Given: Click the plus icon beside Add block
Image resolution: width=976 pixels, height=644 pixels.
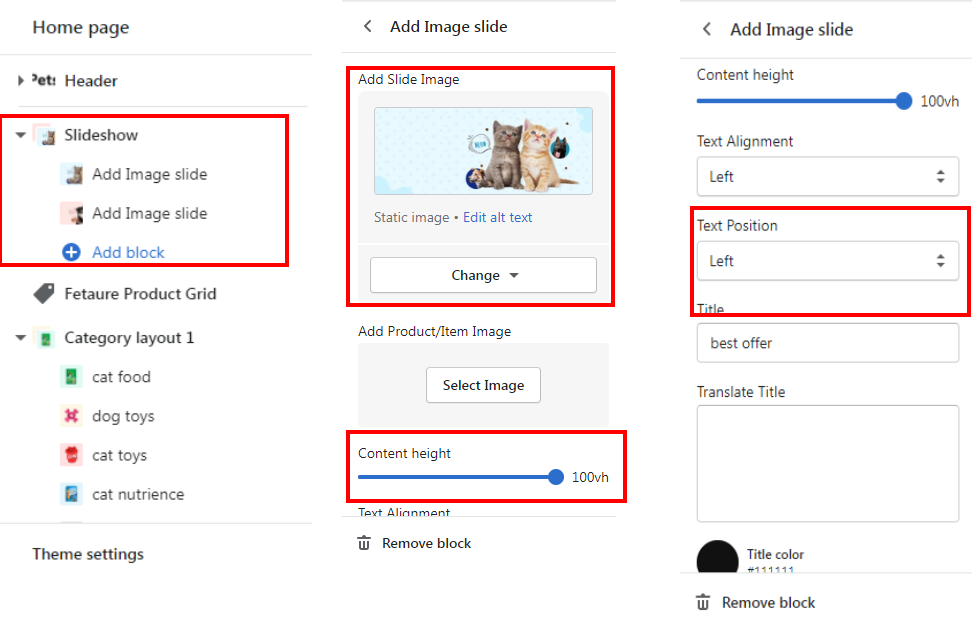Looking at the screenshot, I should point(71,253).
